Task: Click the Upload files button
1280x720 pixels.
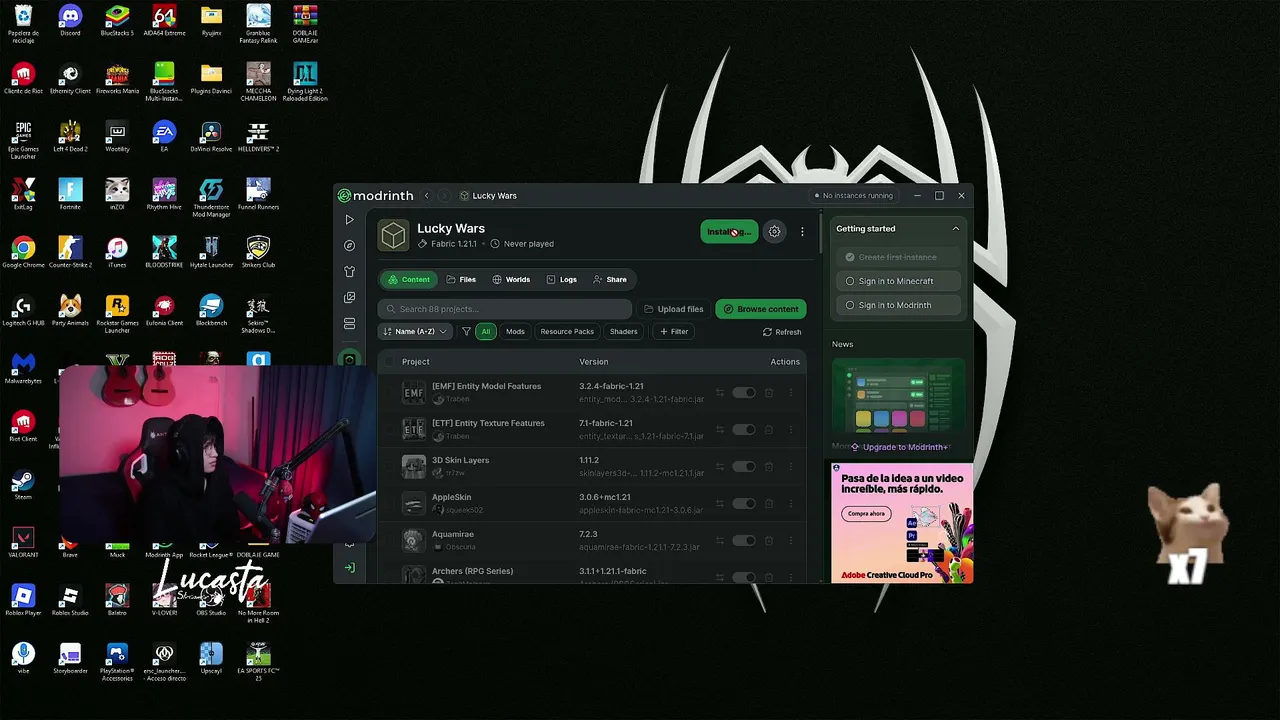Action: 674,309
